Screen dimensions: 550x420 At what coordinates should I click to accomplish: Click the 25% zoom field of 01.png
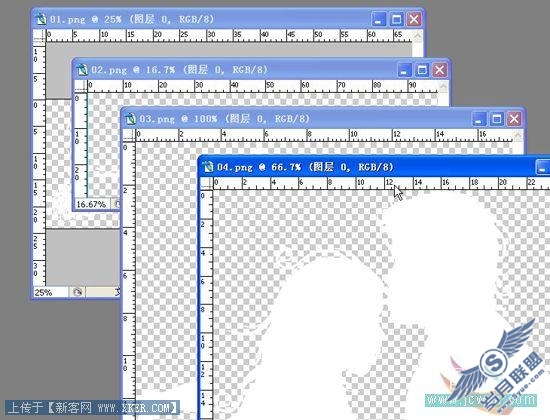51,292
